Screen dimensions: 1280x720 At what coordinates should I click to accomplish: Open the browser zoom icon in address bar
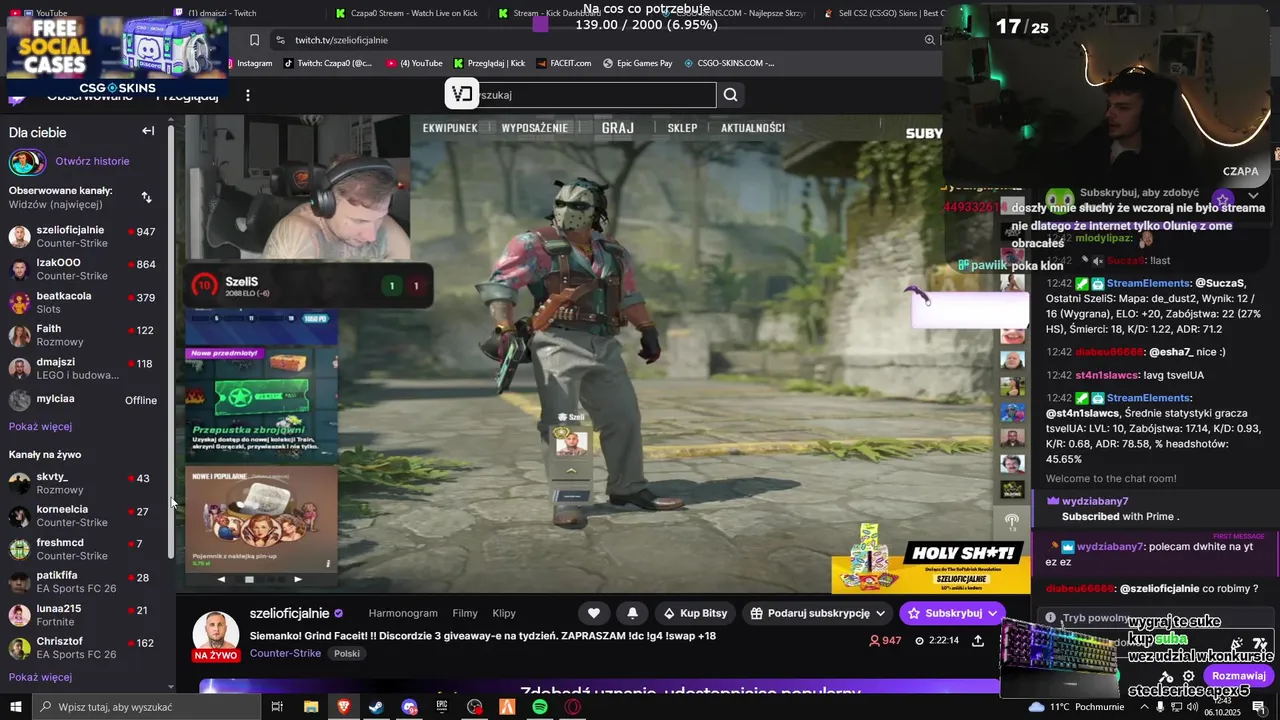click(x=930, y=40)
